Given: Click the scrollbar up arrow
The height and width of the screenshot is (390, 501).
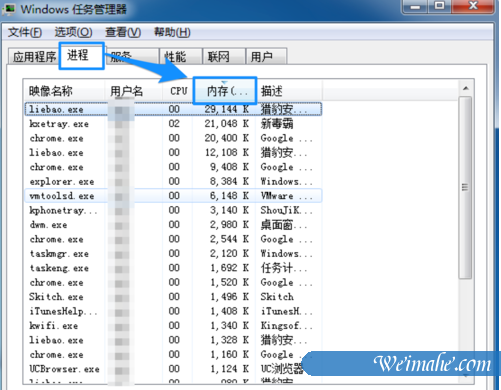Looking at the screenshot, I should (x=466, y=88).
